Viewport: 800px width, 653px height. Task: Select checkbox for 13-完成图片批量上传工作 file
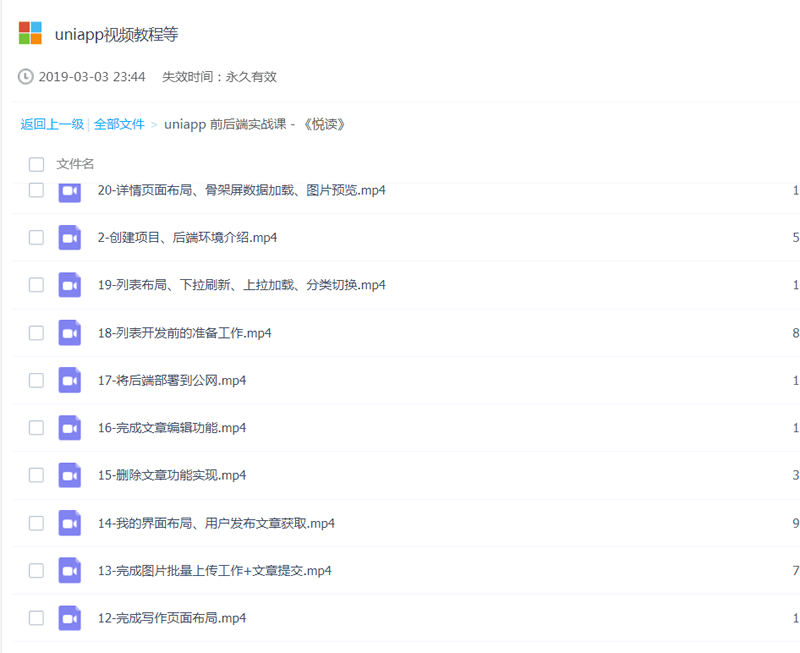tap(36, 570)
